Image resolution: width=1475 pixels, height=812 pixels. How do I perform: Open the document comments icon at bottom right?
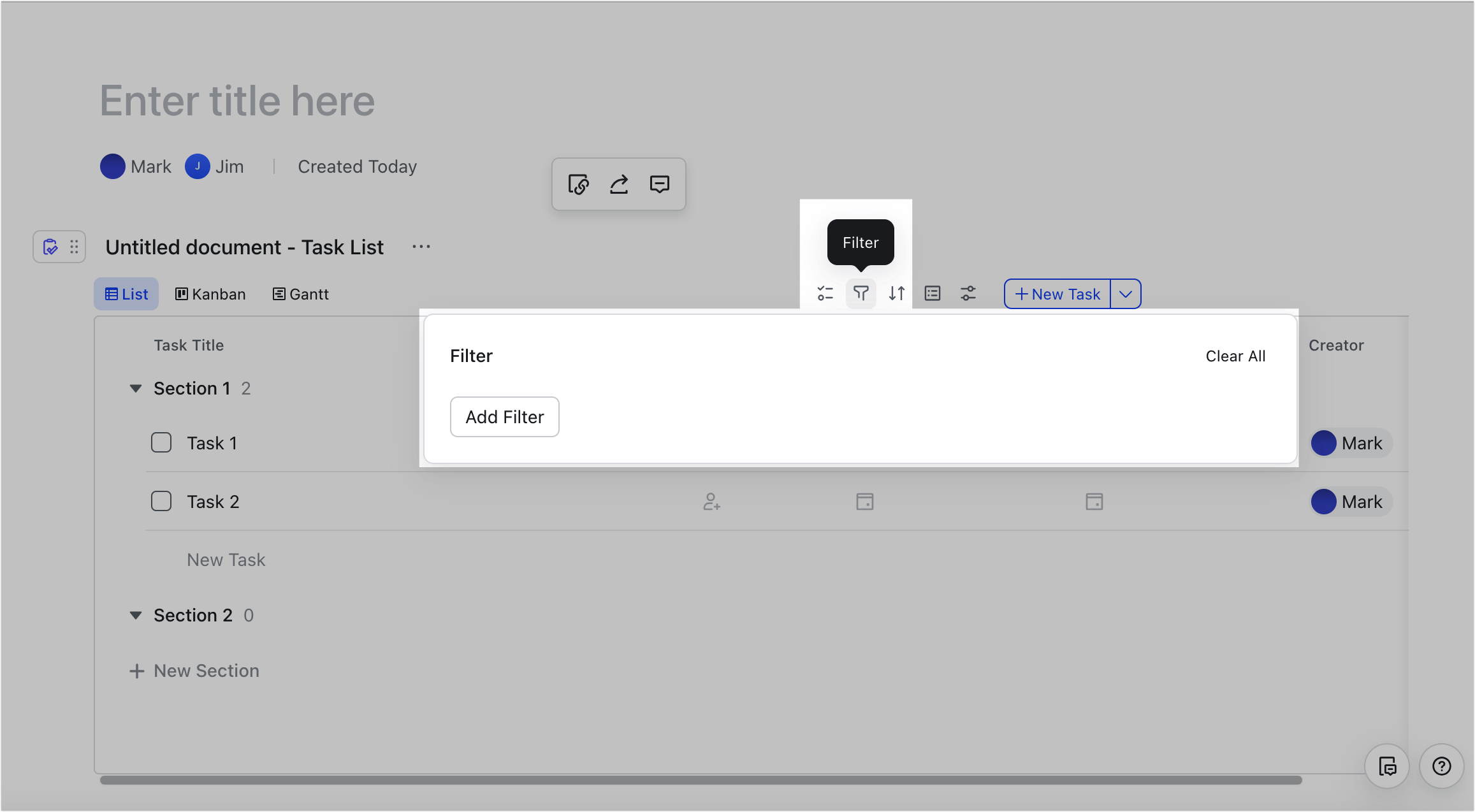[x=1387, y=766]
